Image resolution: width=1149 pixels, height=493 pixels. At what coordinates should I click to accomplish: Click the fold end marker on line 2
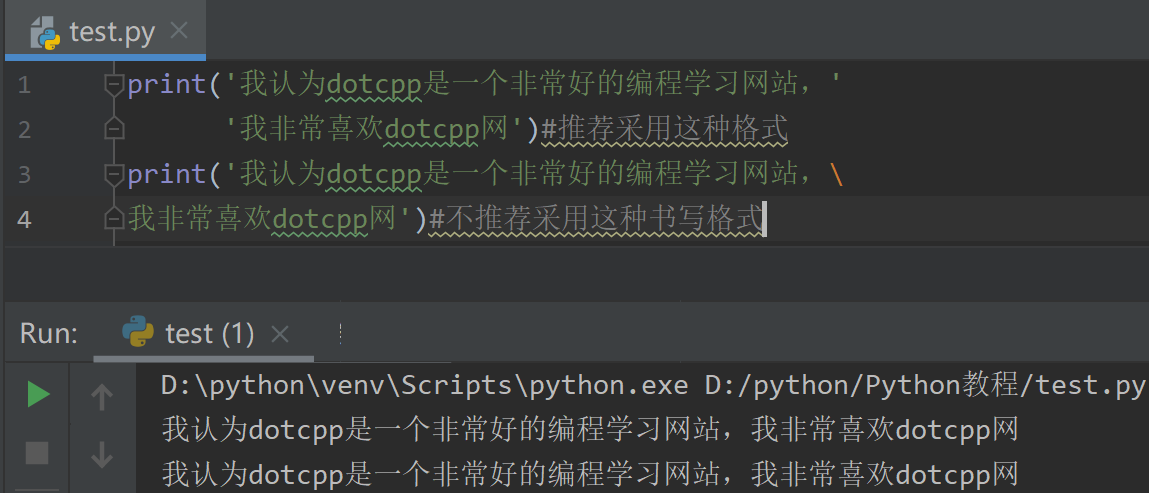(113, 129)
